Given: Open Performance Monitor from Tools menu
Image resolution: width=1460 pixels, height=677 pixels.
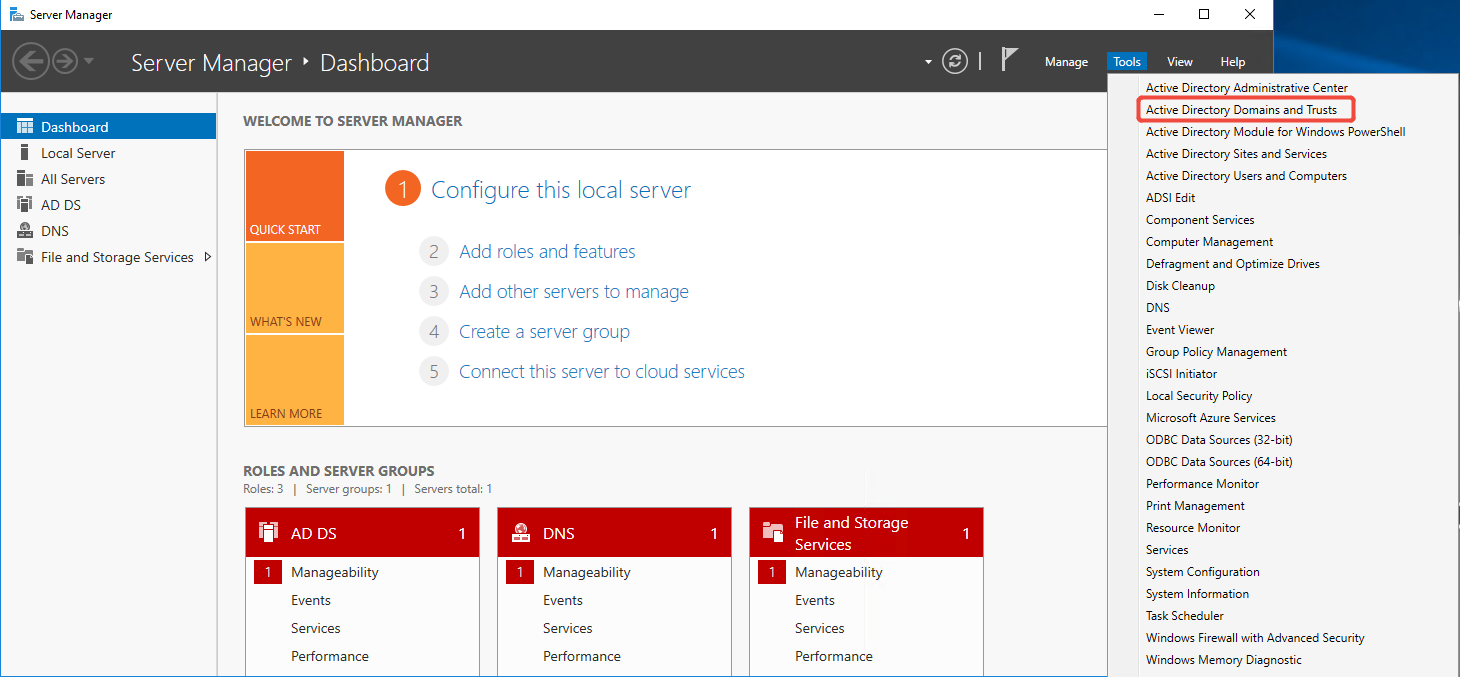Looking at the screenshot, I should click(x=1202, y=484).
